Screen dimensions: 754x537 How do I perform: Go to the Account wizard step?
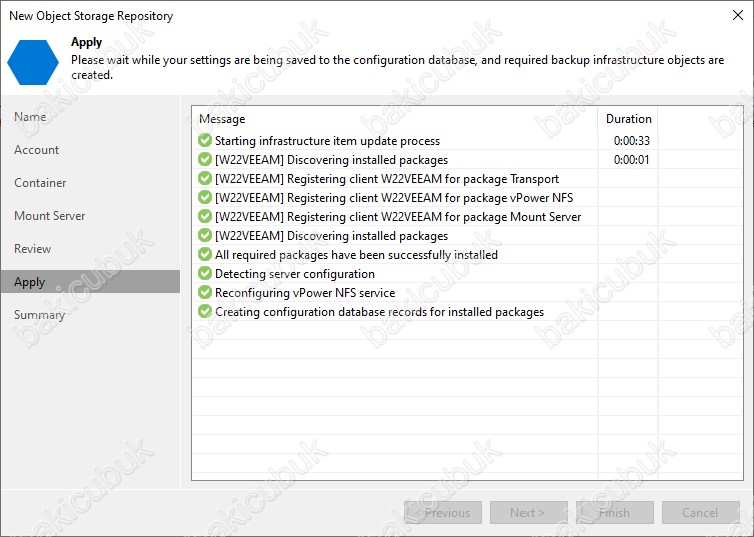[37, 150]
